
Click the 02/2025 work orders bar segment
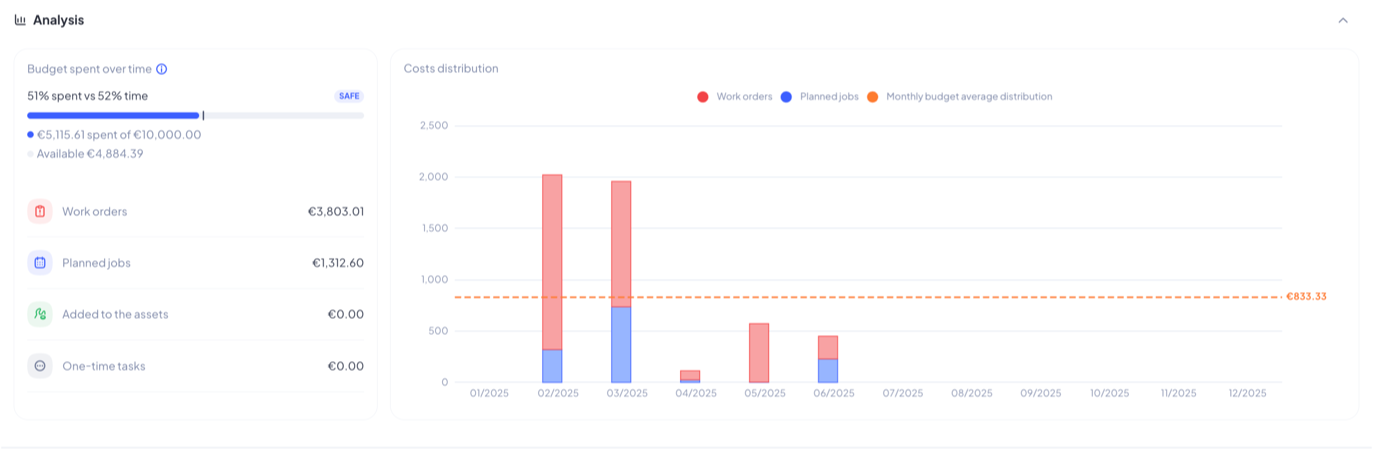(552, 262)
